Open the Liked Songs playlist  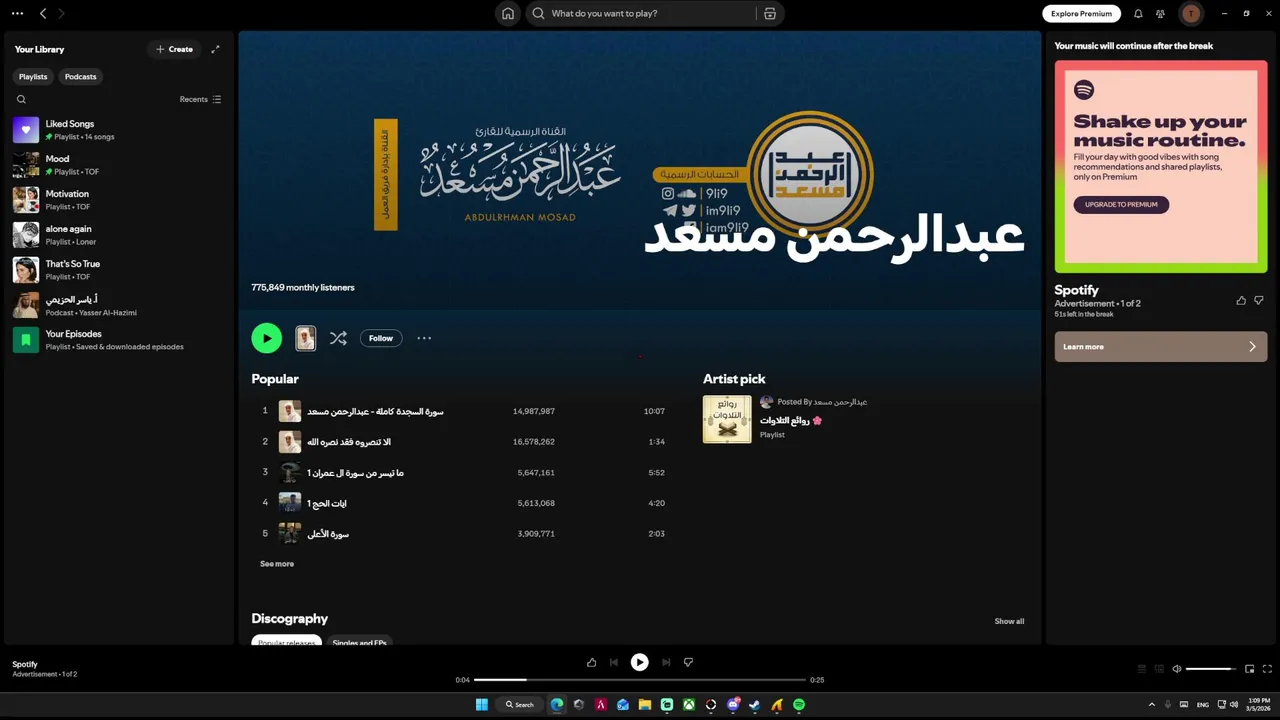[118, 130]
